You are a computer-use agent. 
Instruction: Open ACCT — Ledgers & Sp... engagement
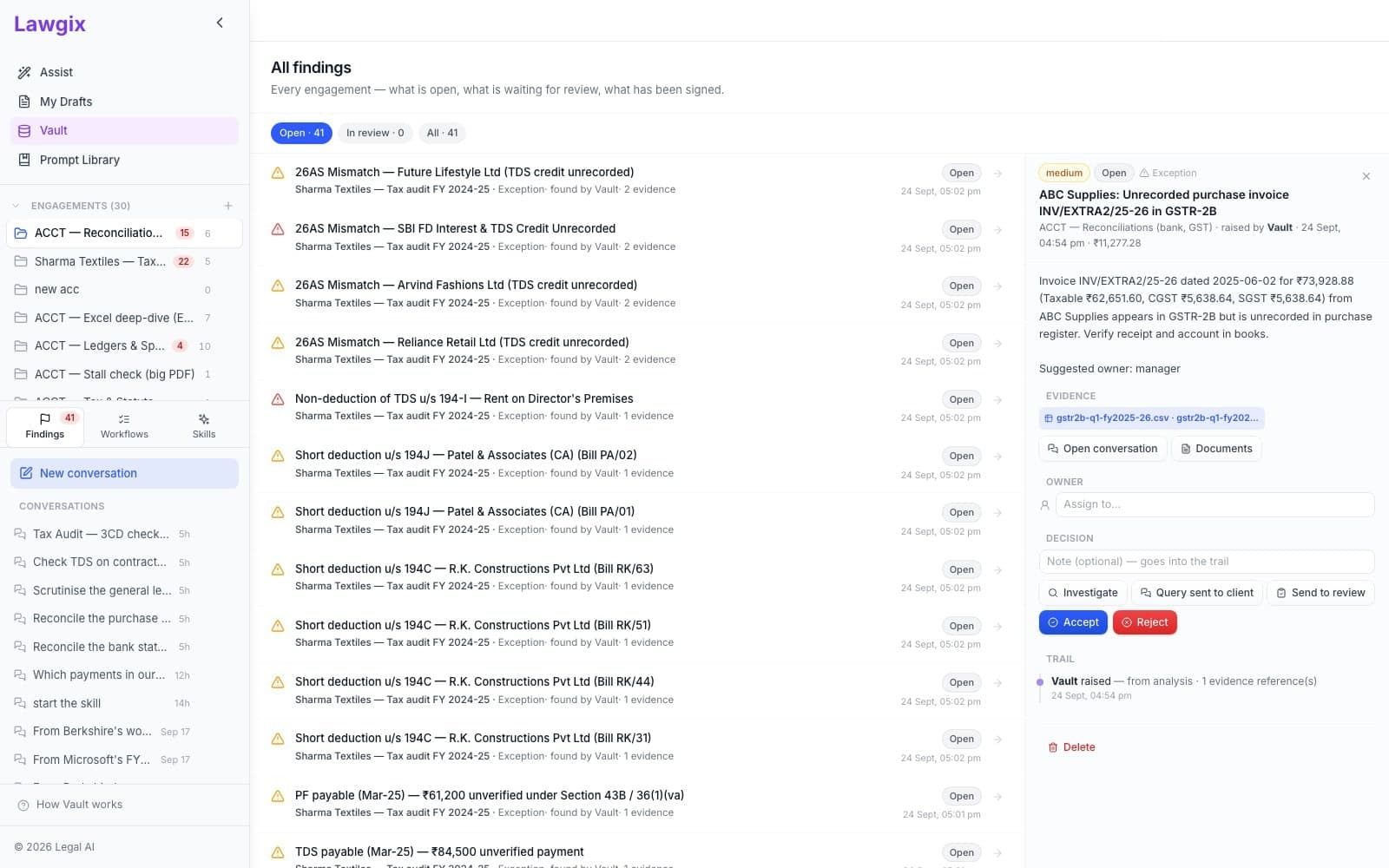point(124,345)
